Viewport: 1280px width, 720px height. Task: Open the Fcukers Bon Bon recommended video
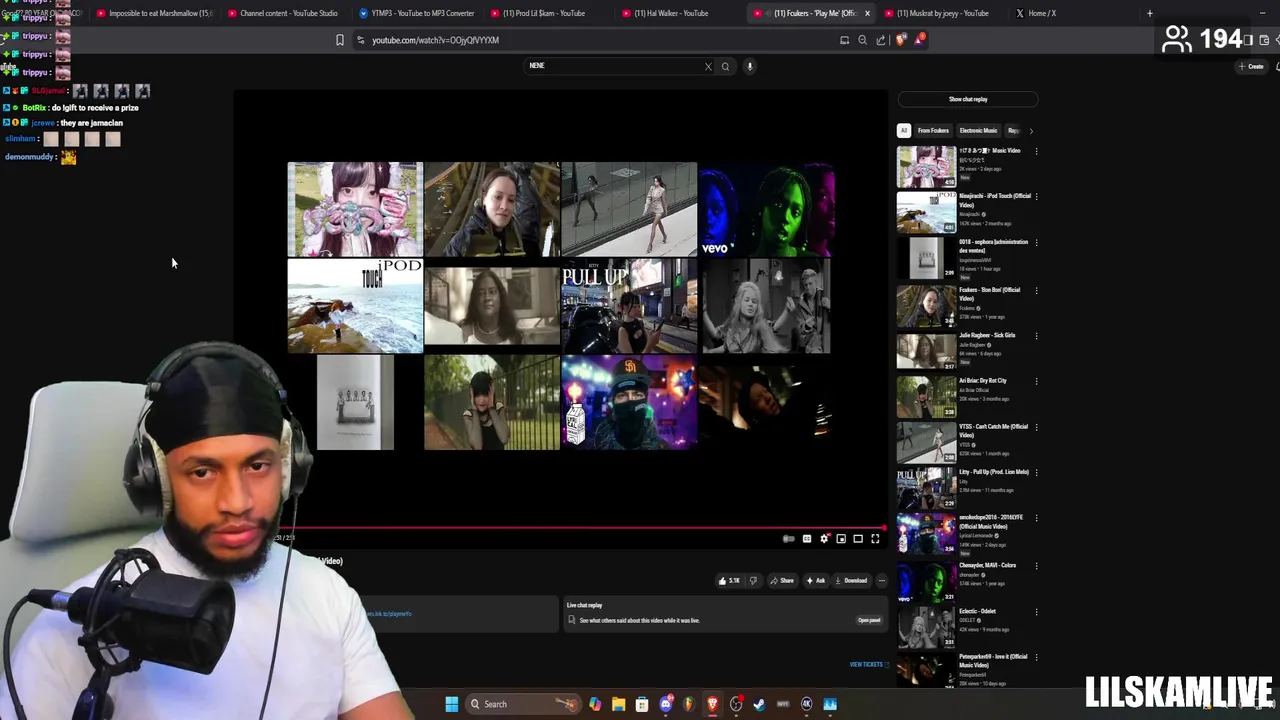pos(926,307)
